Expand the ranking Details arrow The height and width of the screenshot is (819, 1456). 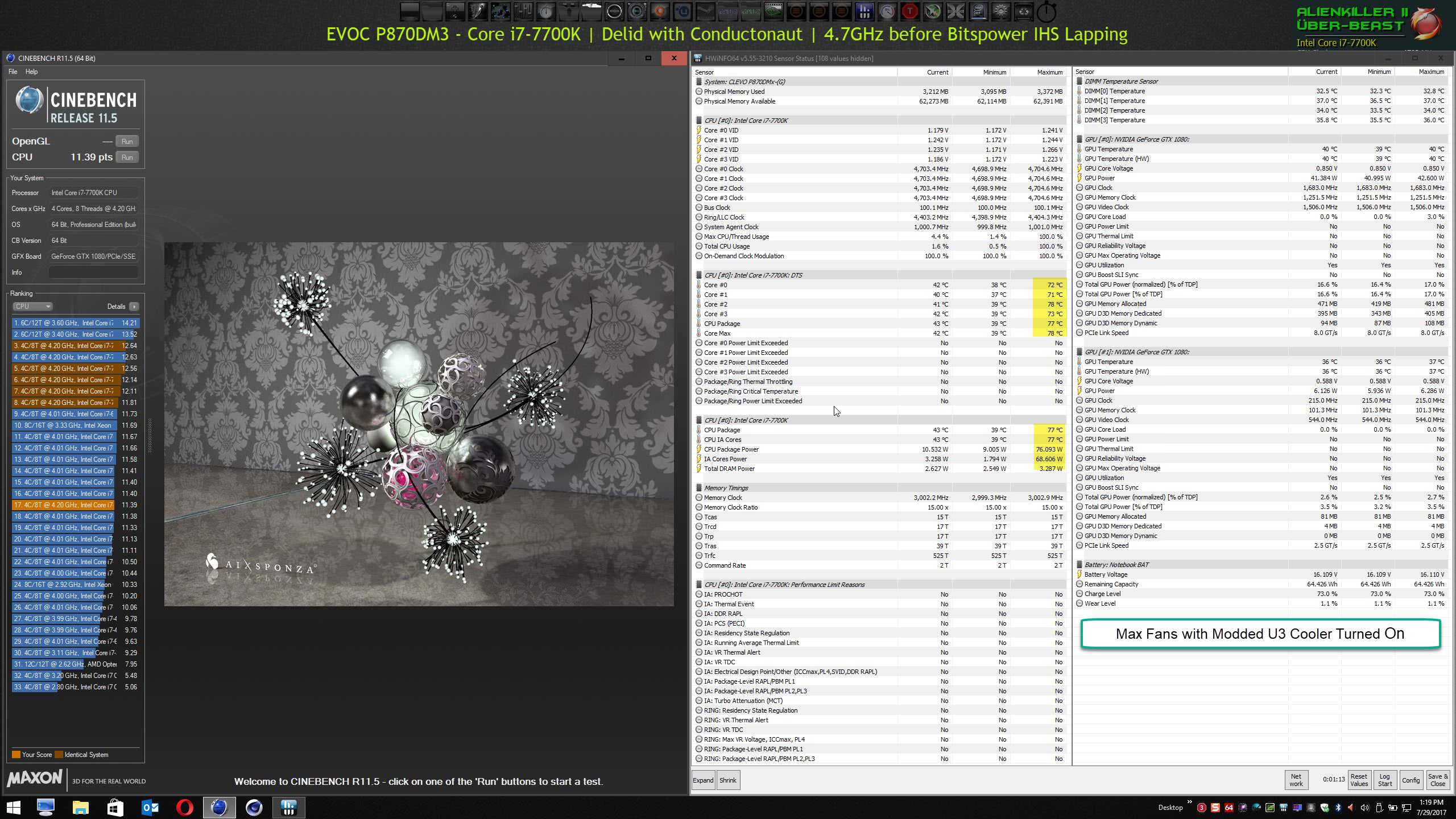point(134,307)
